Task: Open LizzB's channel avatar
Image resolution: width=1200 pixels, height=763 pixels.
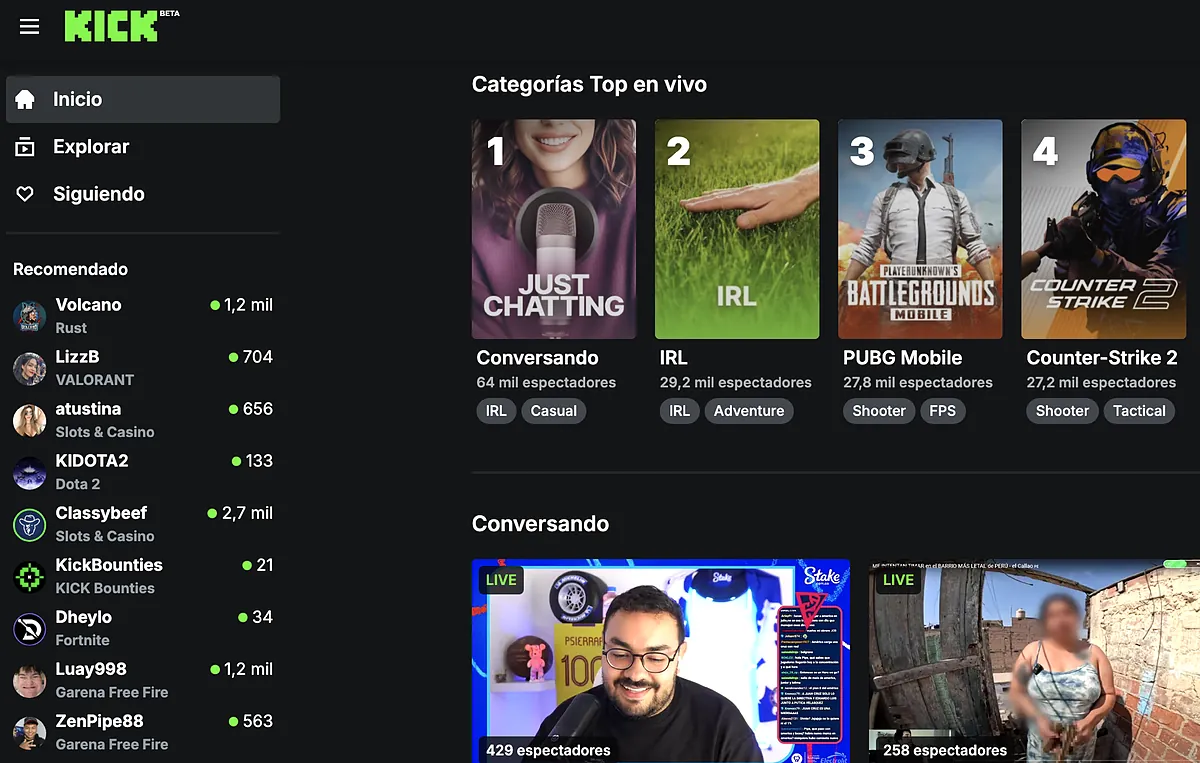Action: 30,368
